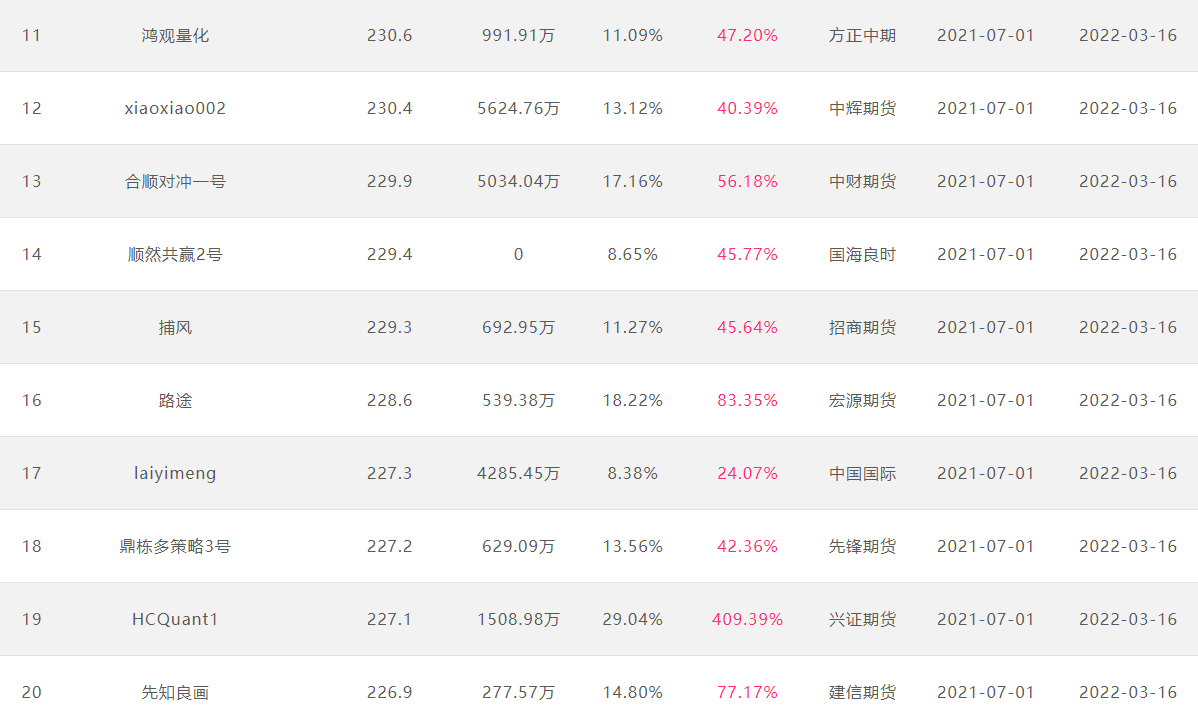Open the 鸿观量化 account link

pyautogui.click(x=175, y=35)
